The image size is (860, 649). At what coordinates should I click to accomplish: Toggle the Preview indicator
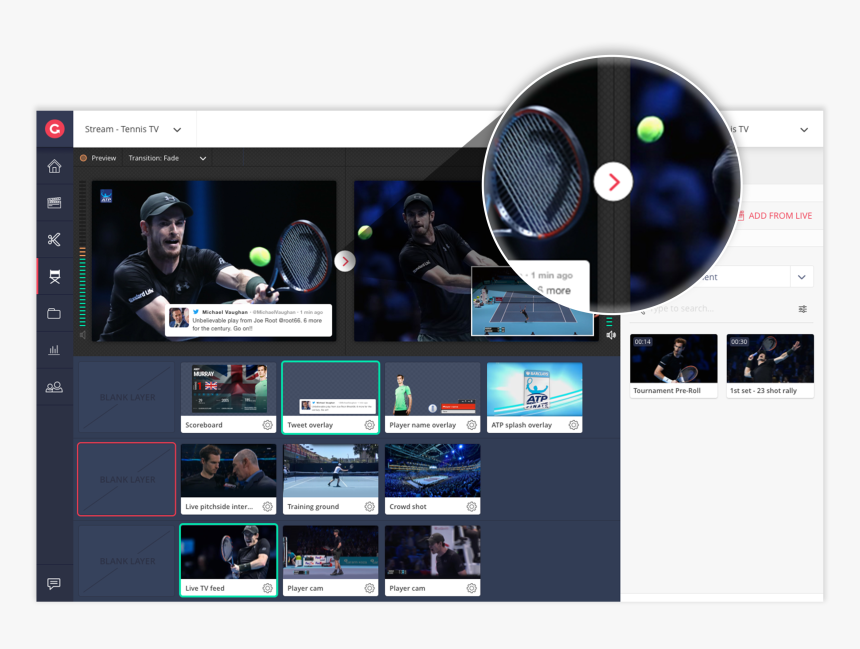click(84, 158)
